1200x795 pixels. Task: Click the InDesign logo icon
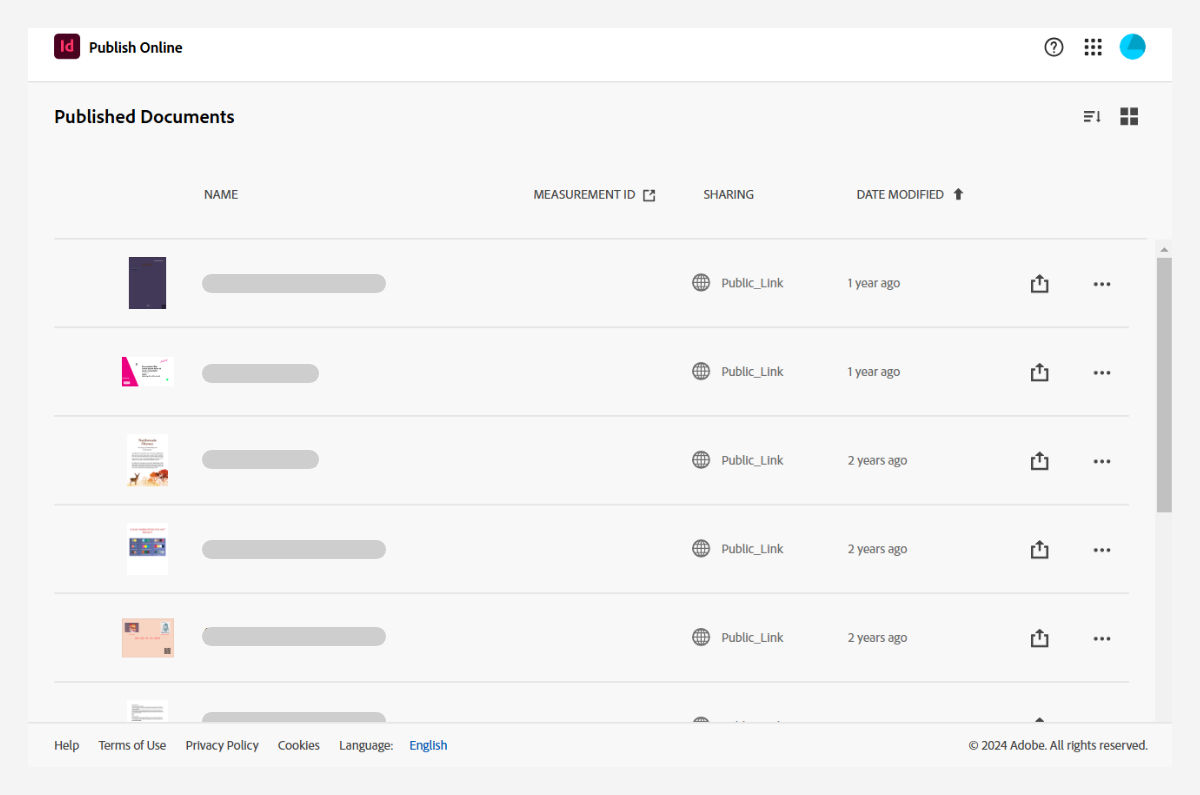click(x=66, y=46)
